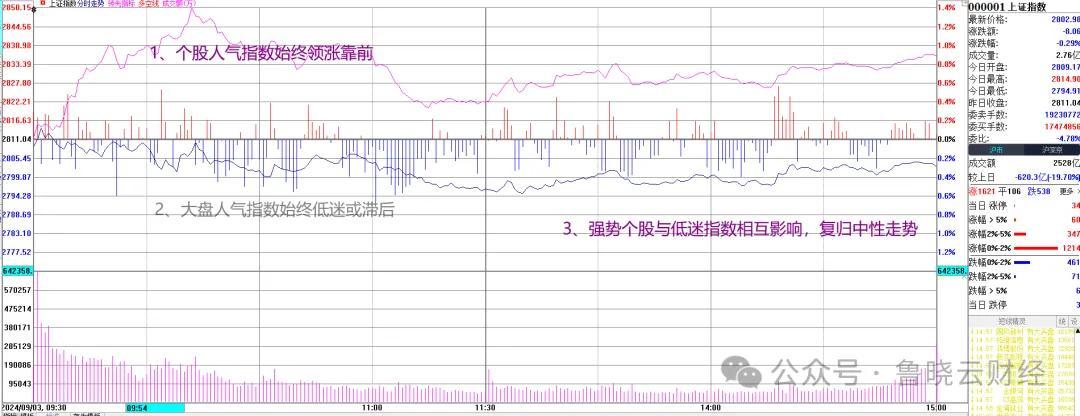Click the blue bar beside 跌幅0%-2%
The height and width of the screenshot is (416, 1080).
pos(1024,261)
